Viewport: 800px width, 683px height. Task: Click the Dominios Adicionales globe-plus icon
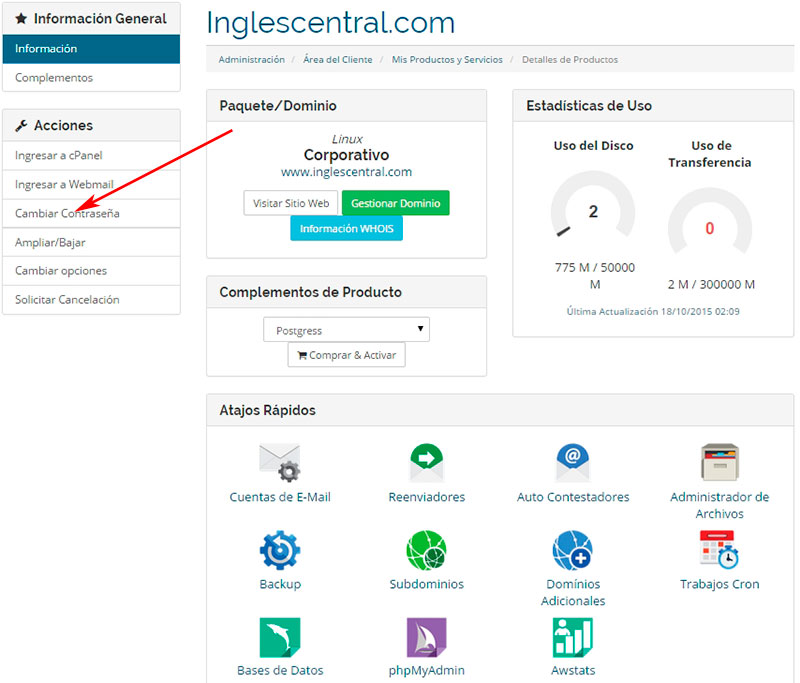point(572,550)
